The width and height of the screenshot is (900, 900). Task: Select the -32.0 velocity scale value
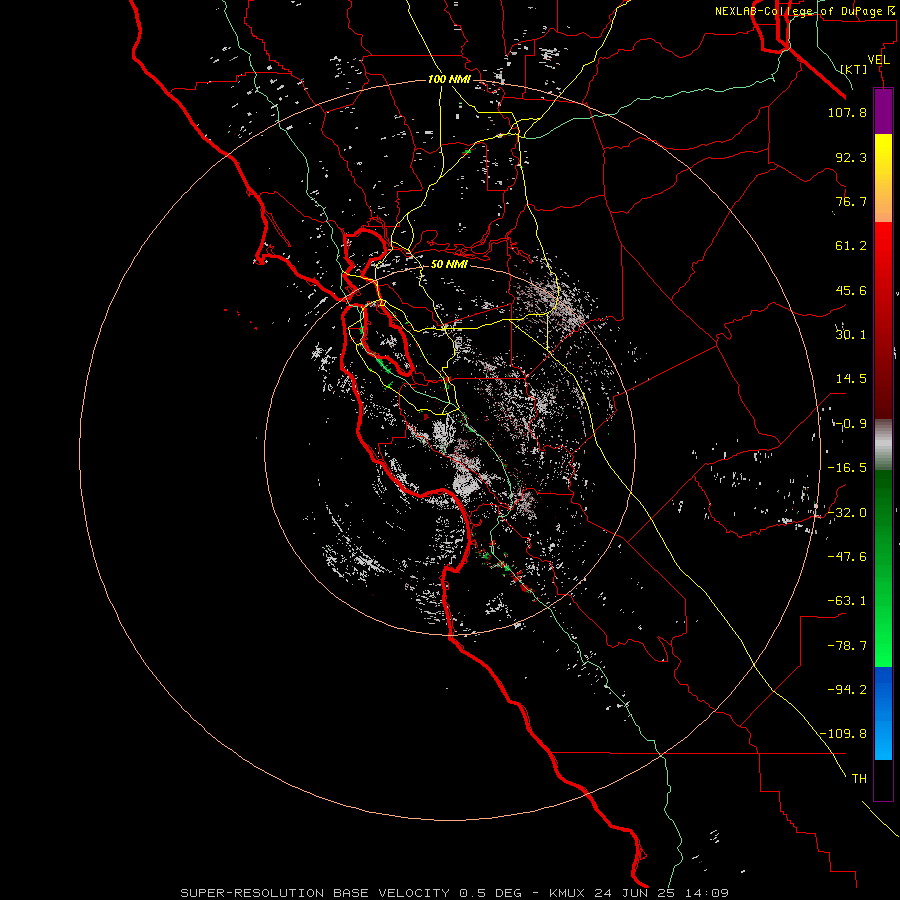847,513
